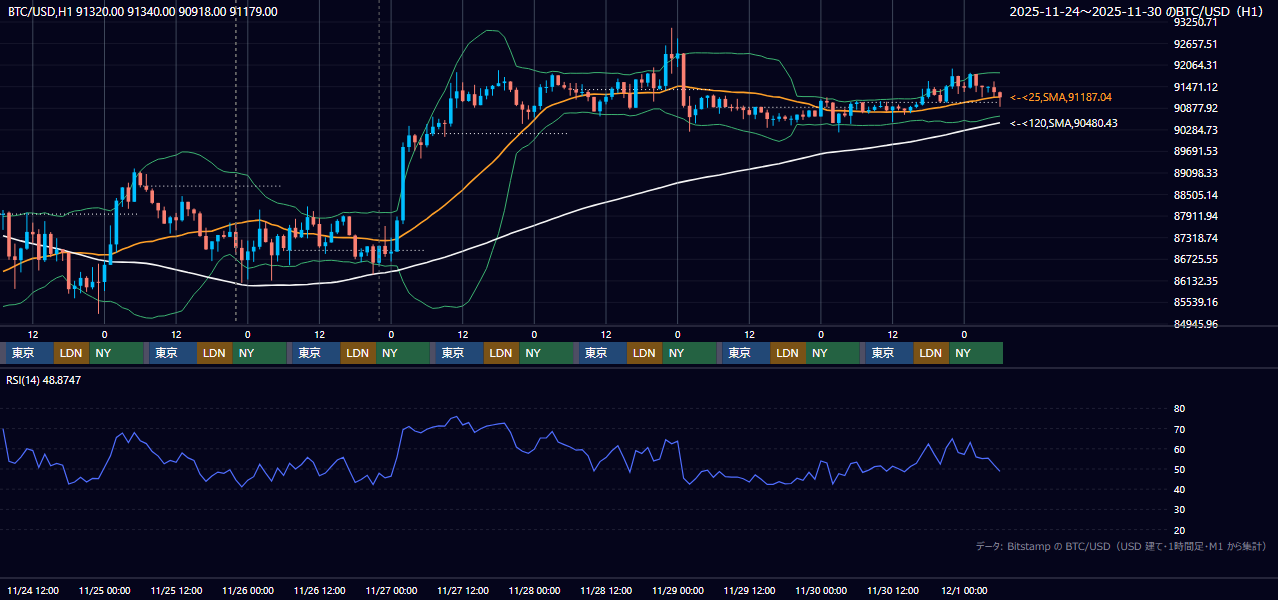1278x600 pixels.
Task: Click the 11/30 00:00 date label
Action: point(822,591)
